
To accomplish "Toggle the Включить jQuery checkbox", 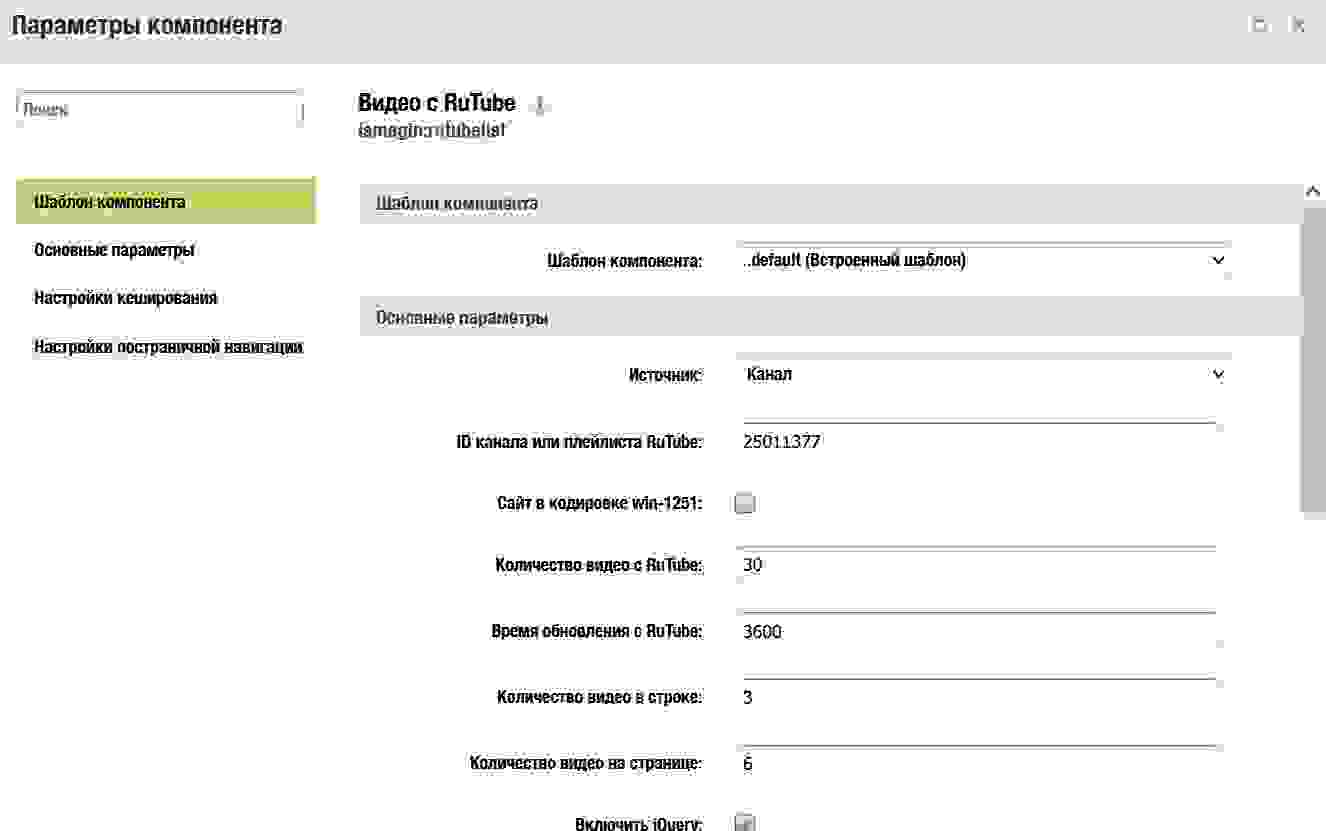I will 745,823.
